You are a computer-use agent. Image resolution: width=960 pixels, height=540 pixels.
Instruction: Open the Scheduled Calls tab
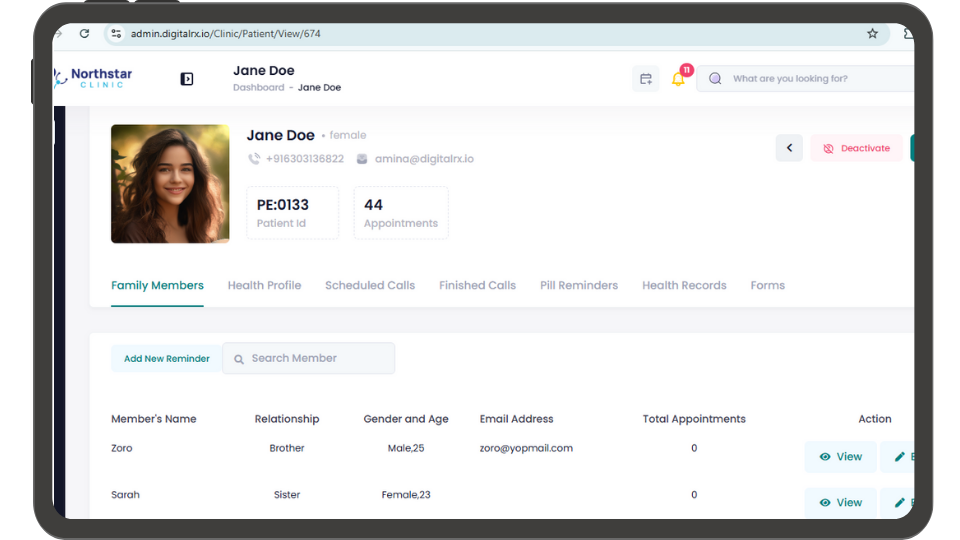(370, 285)
